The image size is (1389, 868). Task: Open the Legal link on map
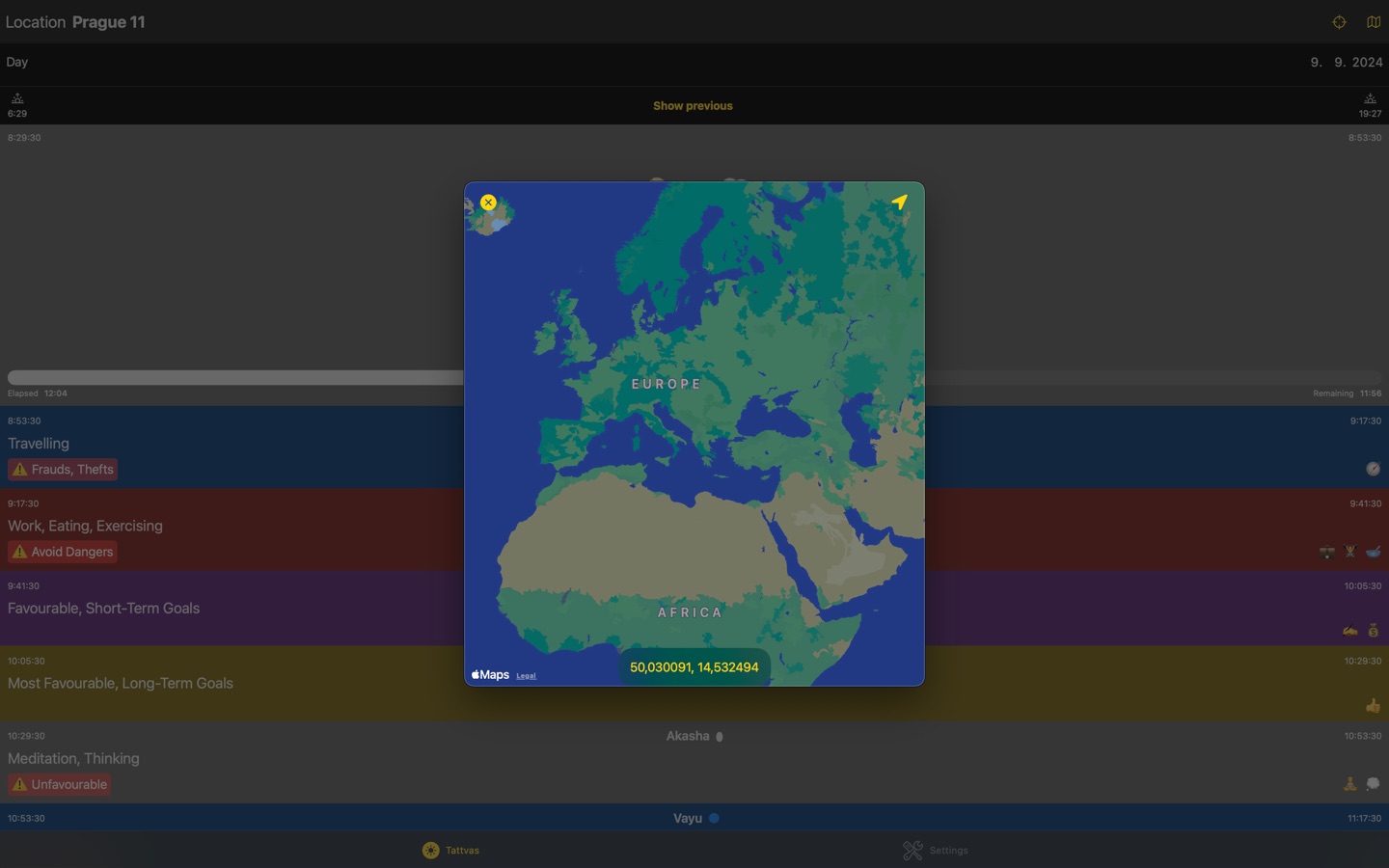[526, 676]
